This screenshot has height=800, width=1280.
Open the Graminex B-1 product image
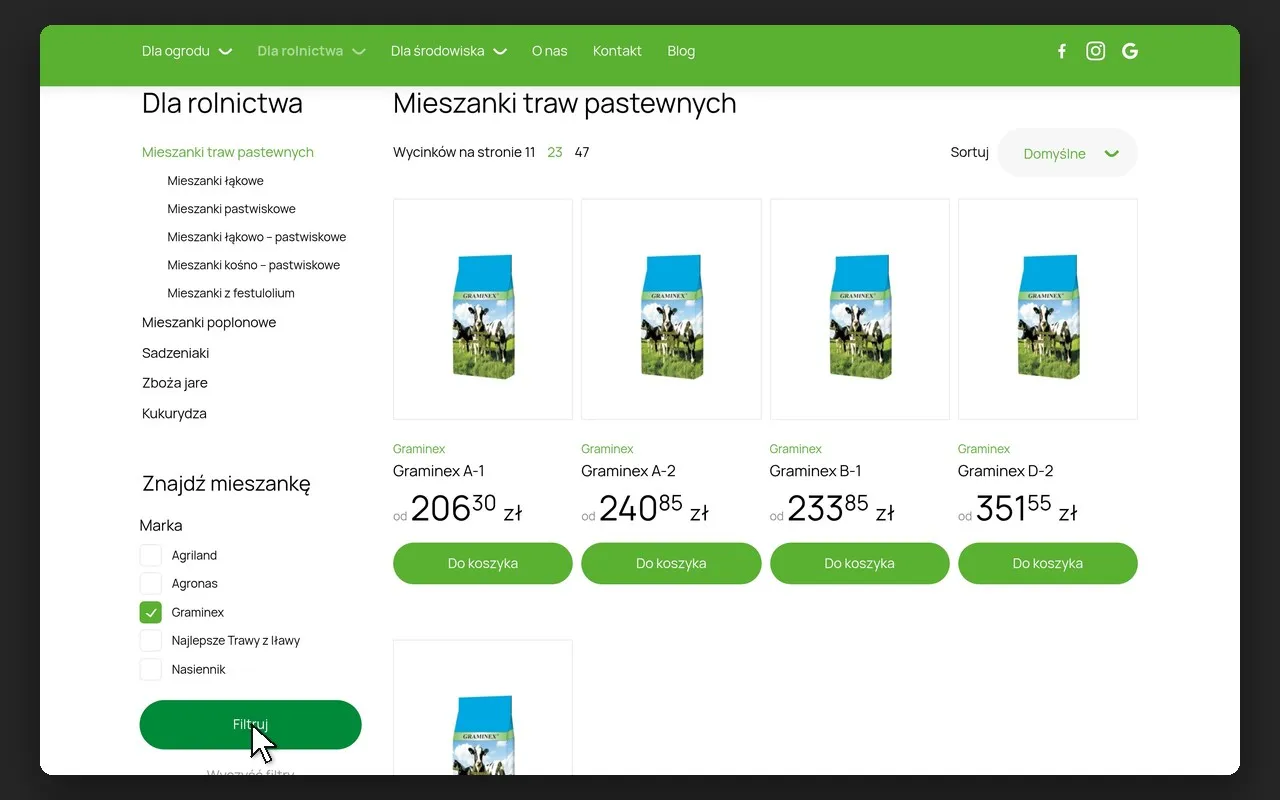[859, 309]
